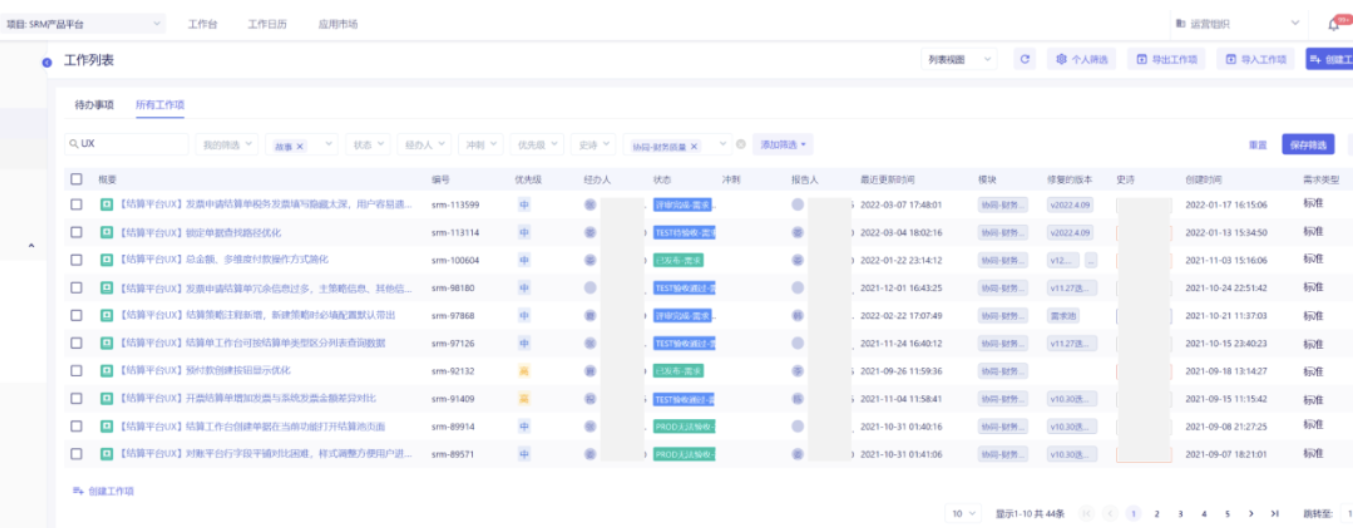This screenshot has height=528, width=1370.
Task: Toggle the select-all header checkbox
Action: click(x=77, y=179)
